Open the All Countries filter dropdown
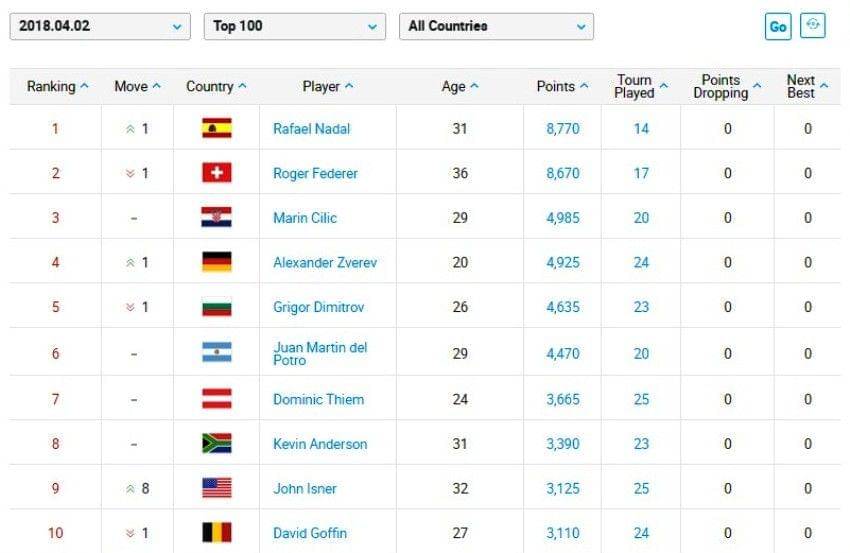The width and height of the screenshot is (850, 553). (x=495, y=26)
